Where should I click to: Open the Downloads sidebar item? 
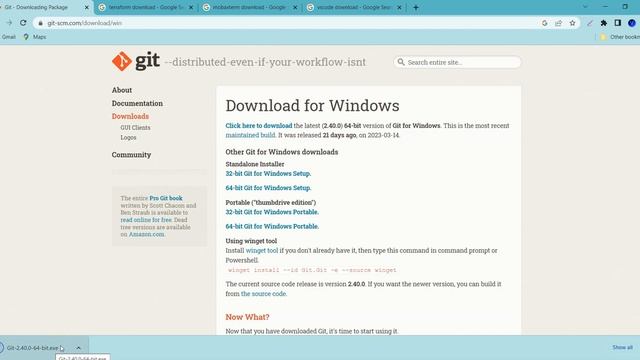pyautogui.click(x=130, y=116)
